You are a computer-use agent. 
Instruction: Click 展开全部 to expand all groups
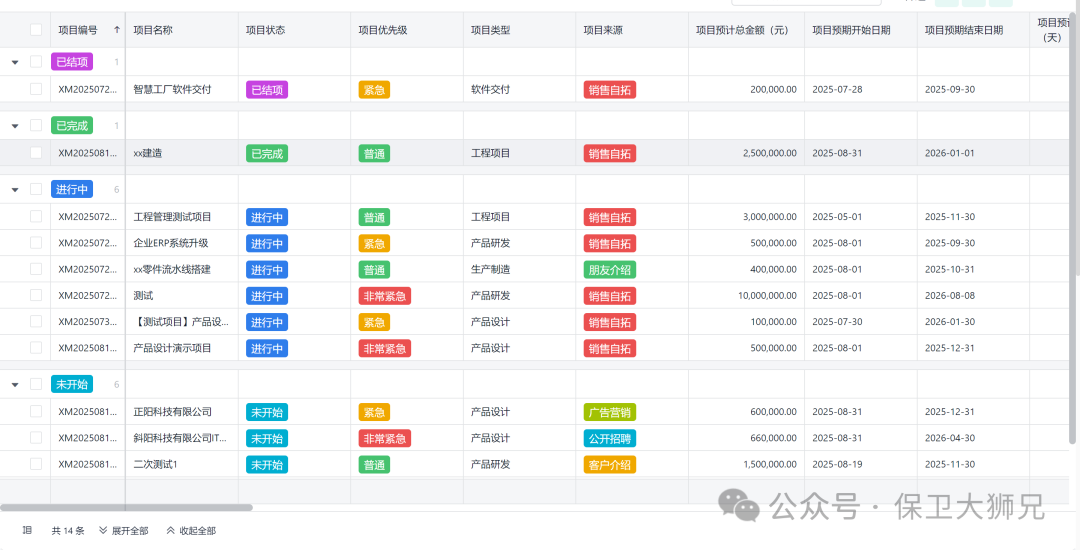[x=124, y=531]
